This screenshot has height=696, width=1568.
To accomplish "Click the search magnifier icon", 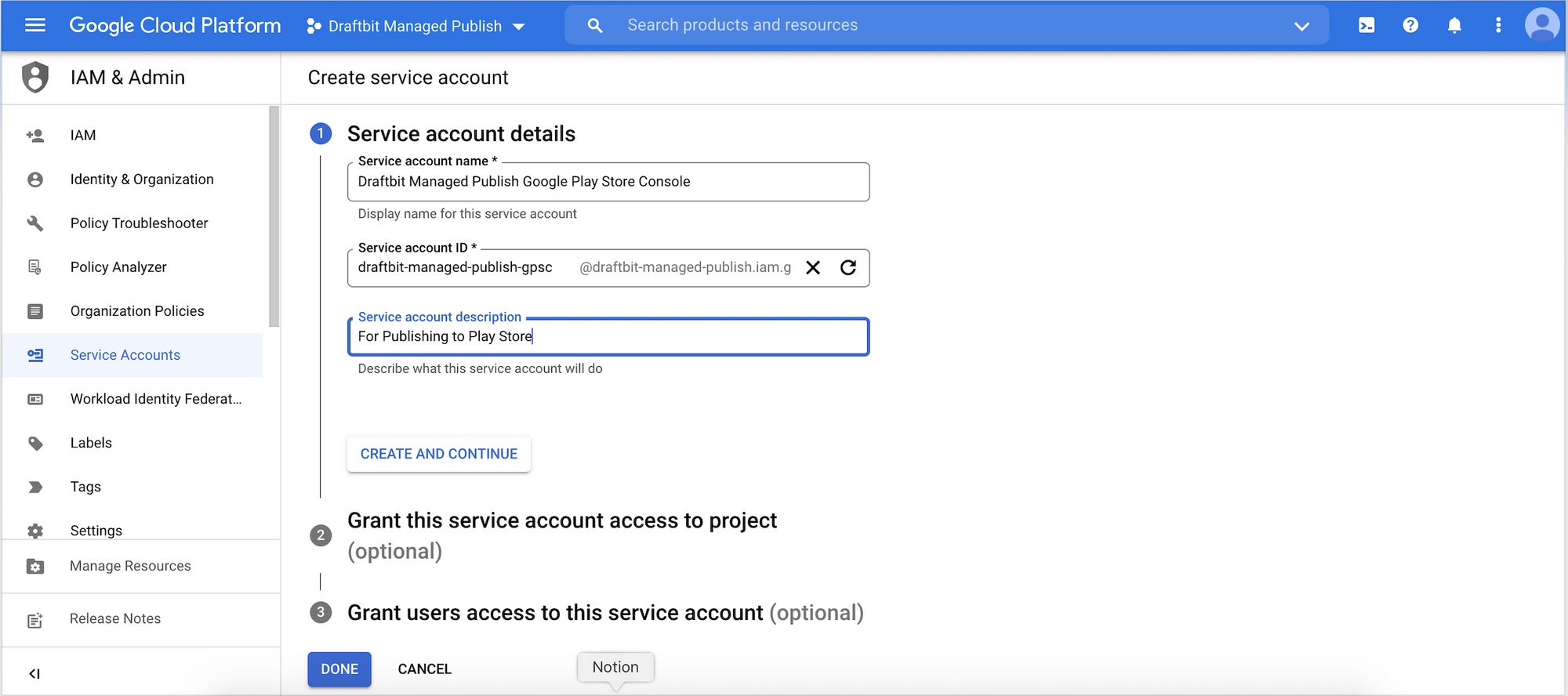I will click(x=595, y=26).
